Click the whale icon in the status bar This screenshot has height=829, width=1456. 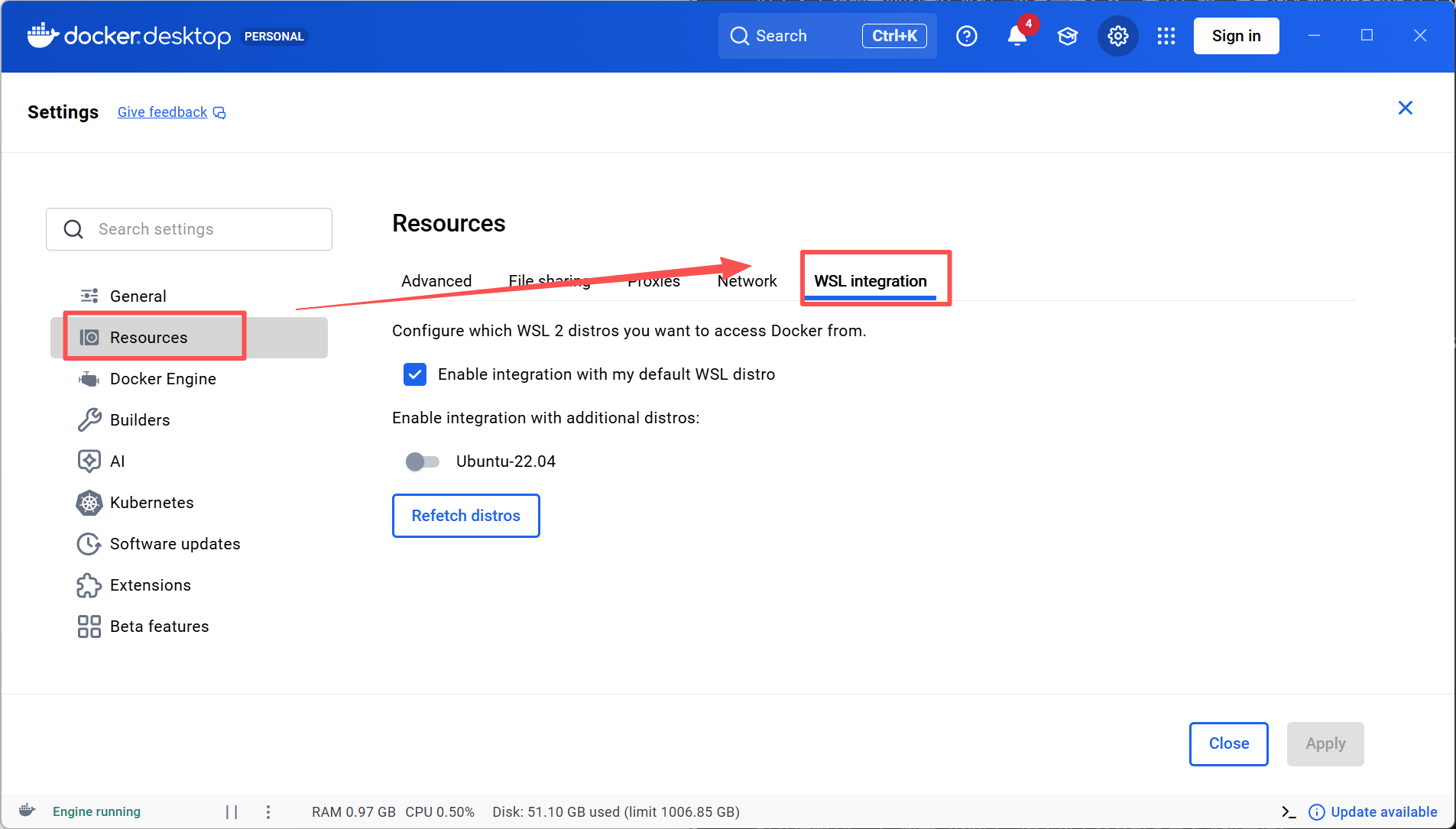[x=27, y=810]
